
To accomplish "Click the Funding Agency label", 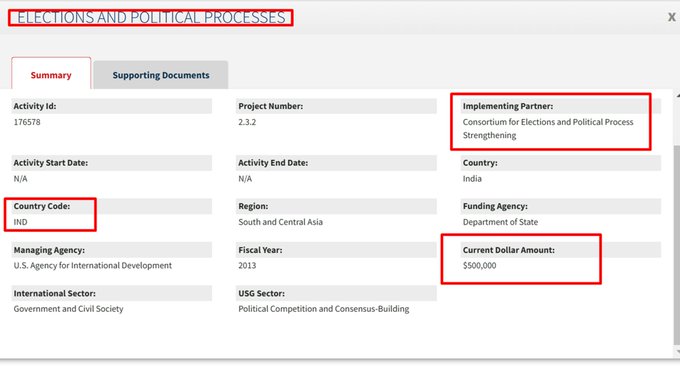I will coord(495,206).
